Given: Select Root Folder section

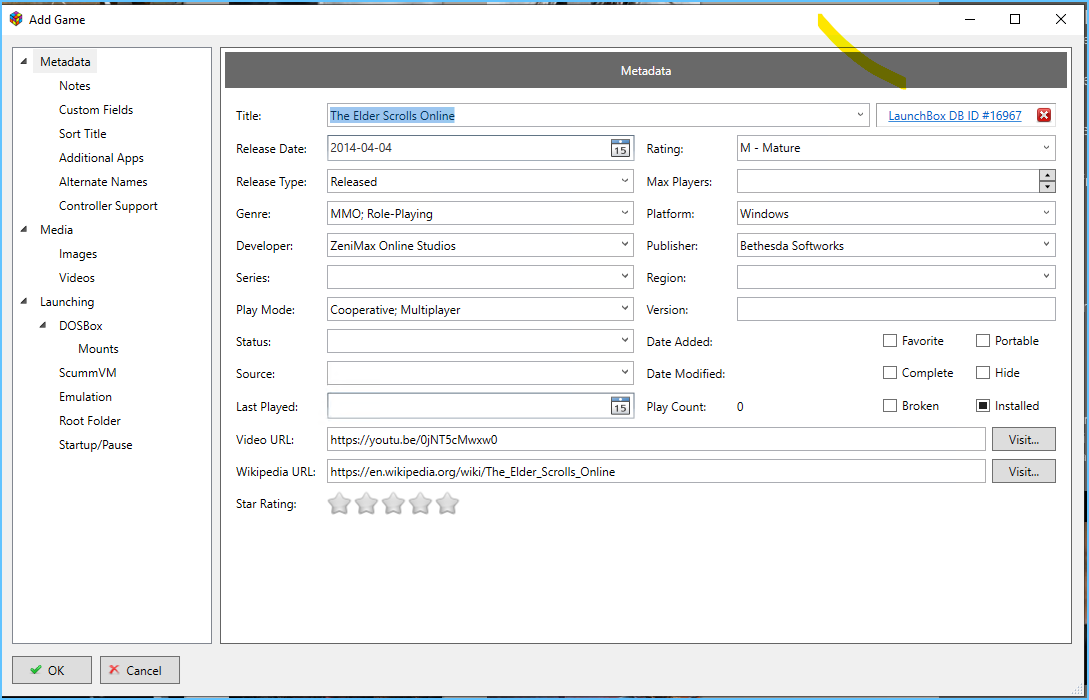Looking at the screenshot, I should pos(90,420).
